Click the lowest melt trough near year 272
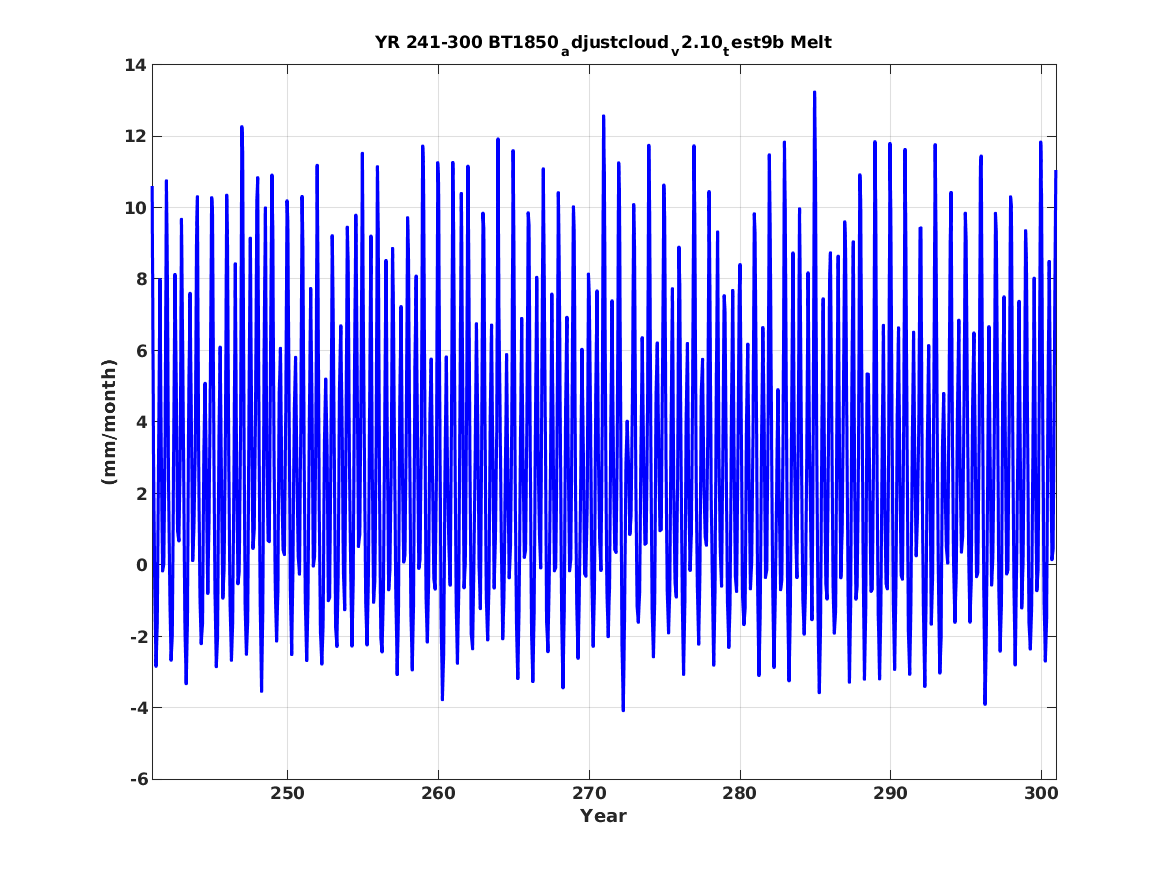This screenshot has width=1167, height=875. click(x=623, y=709)
